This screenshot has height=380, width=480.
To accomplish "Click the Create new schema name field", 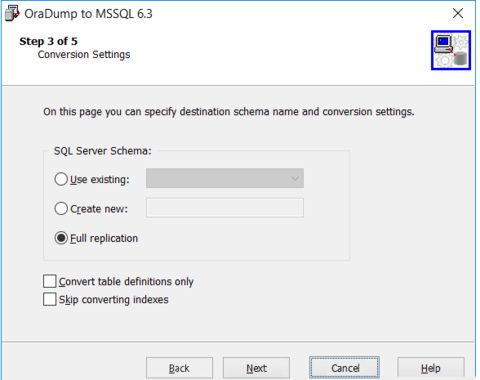I will click(225, 208).
